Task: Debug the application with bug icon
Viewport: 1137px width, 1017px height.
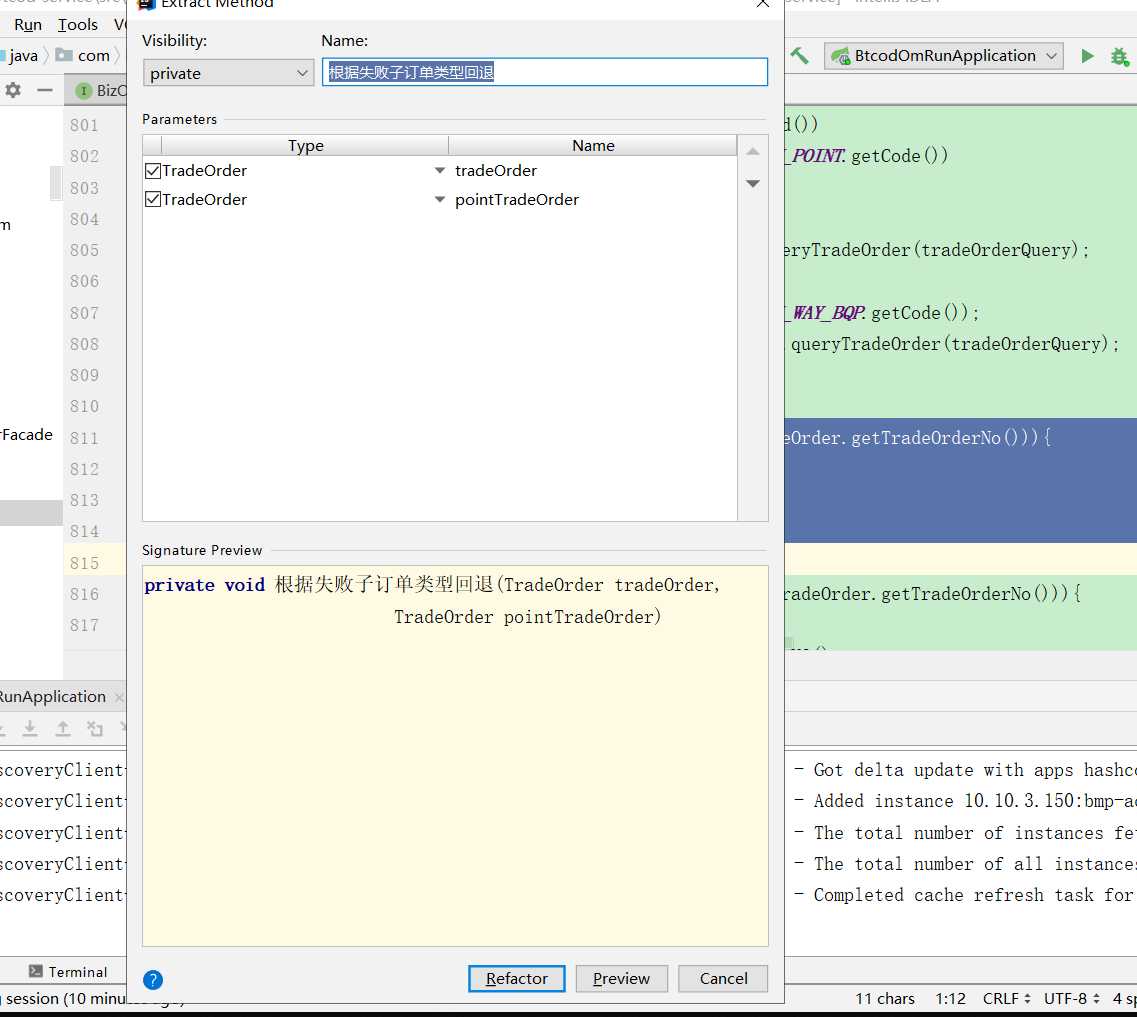Action: tap(1120, 56)
